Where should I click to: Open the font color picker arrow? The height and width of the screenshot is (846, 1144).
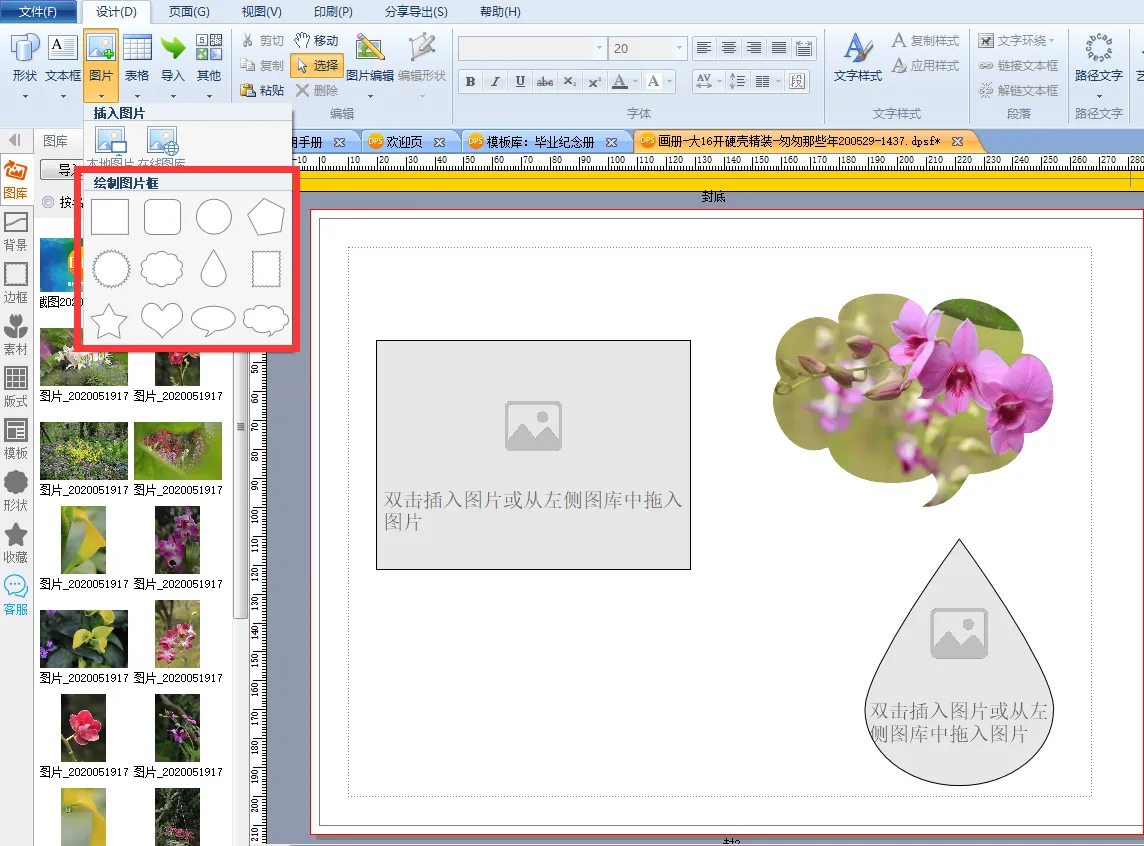634,81
